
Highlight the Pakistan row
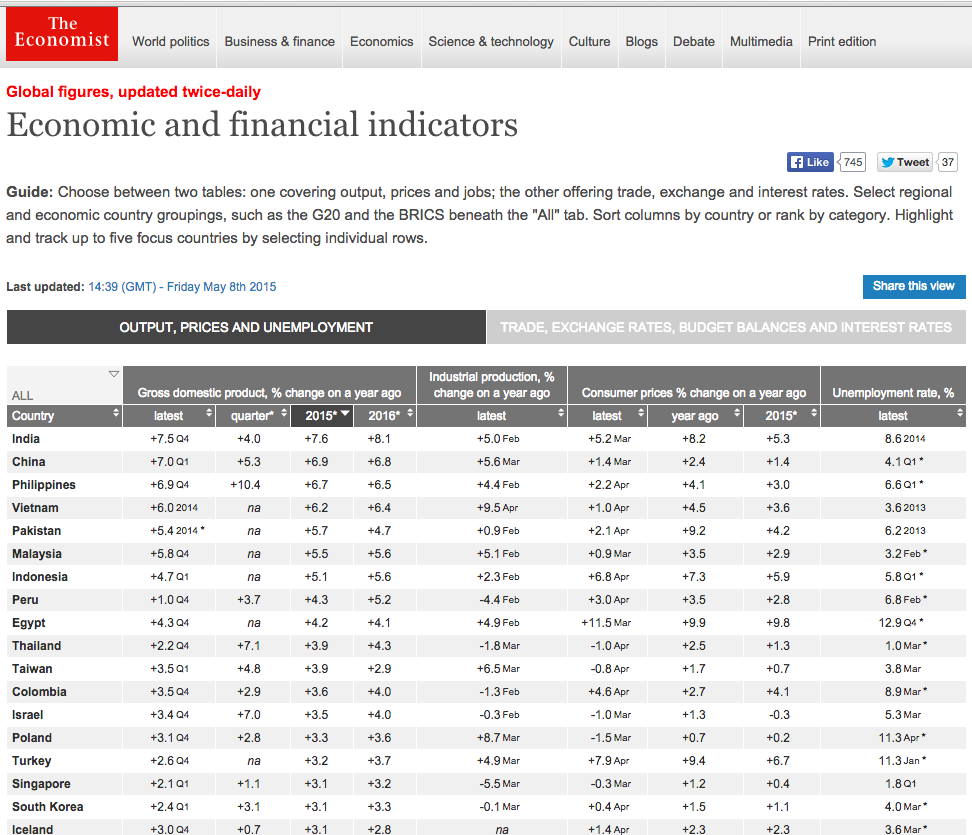(486, 531)
